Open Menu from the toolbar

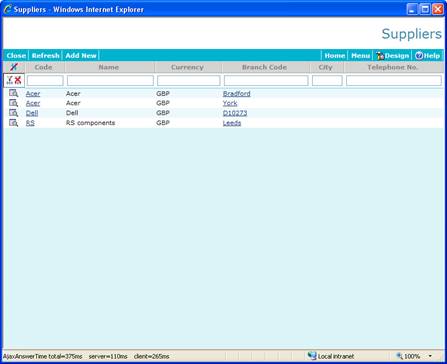(360, 56)
